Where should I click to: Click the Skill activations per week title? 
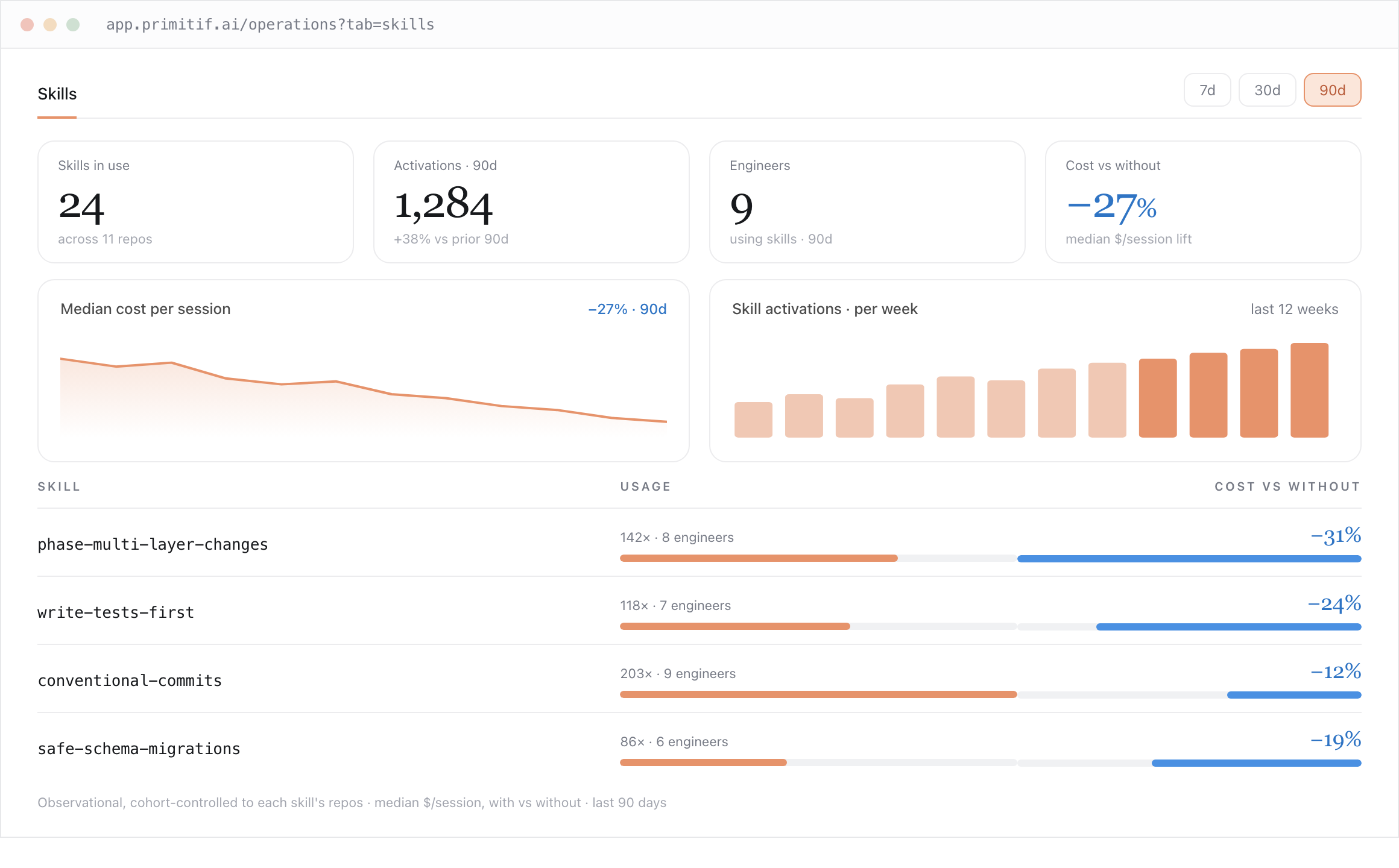click(x=824, y=309)
